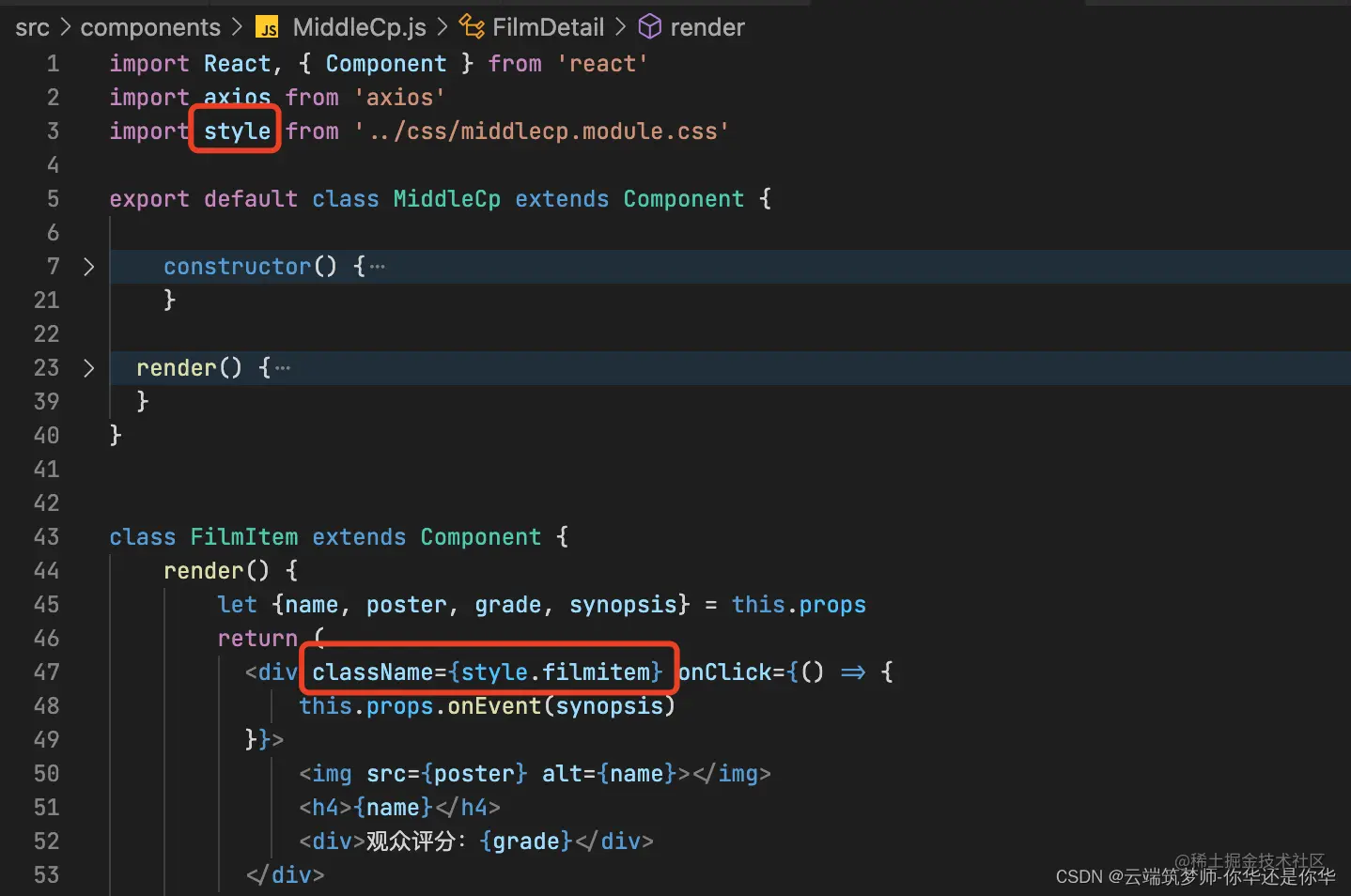Screen dimensions: 1351x896
Task: Click the style identifier on line 3
Action: coord(237,131)
